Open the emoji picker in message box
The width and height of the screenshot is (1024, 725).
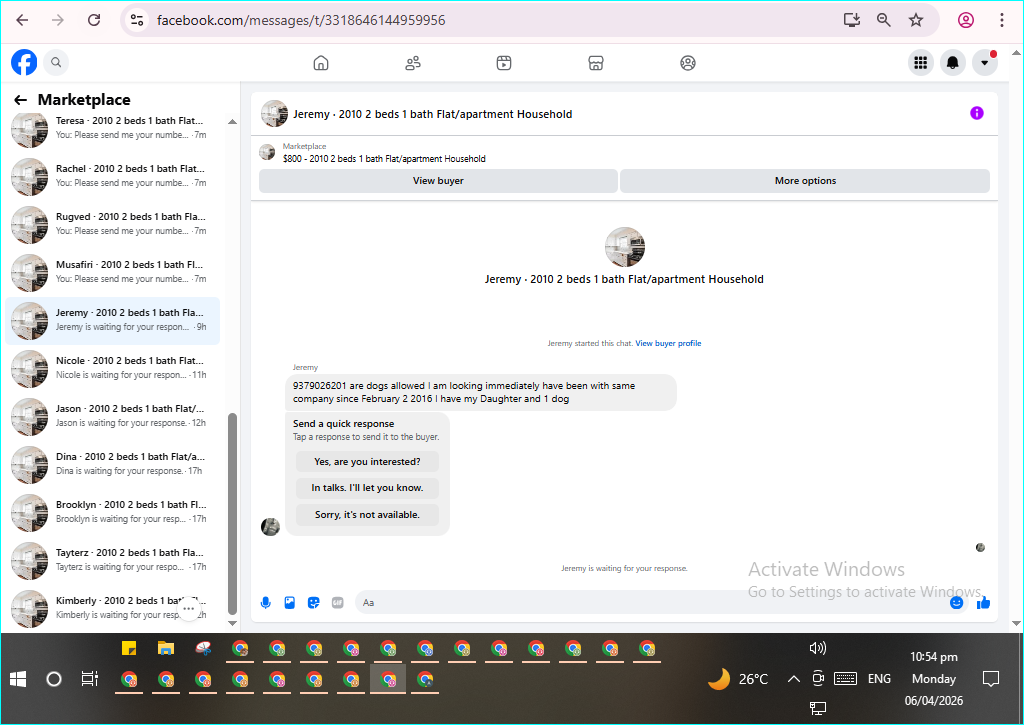click(956, 602)
